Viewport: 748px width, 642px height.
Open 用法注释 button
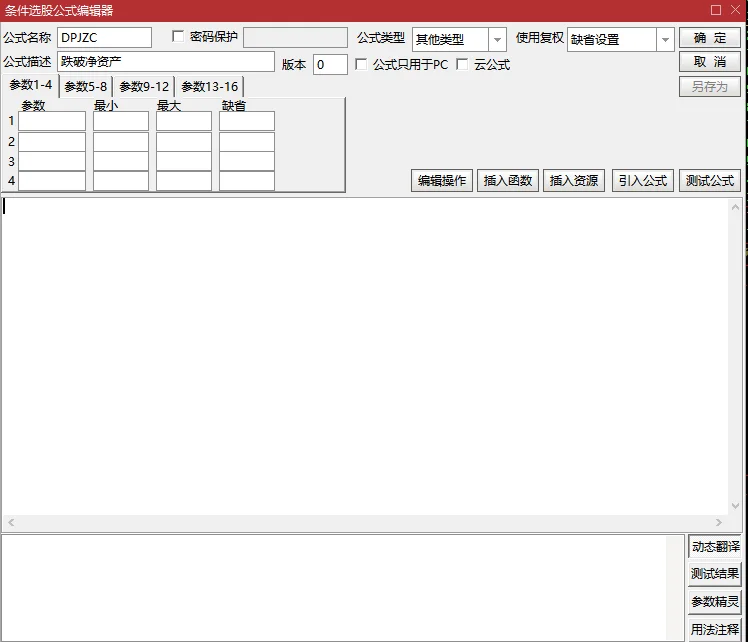pyautogui.click(x=715, y=630)
